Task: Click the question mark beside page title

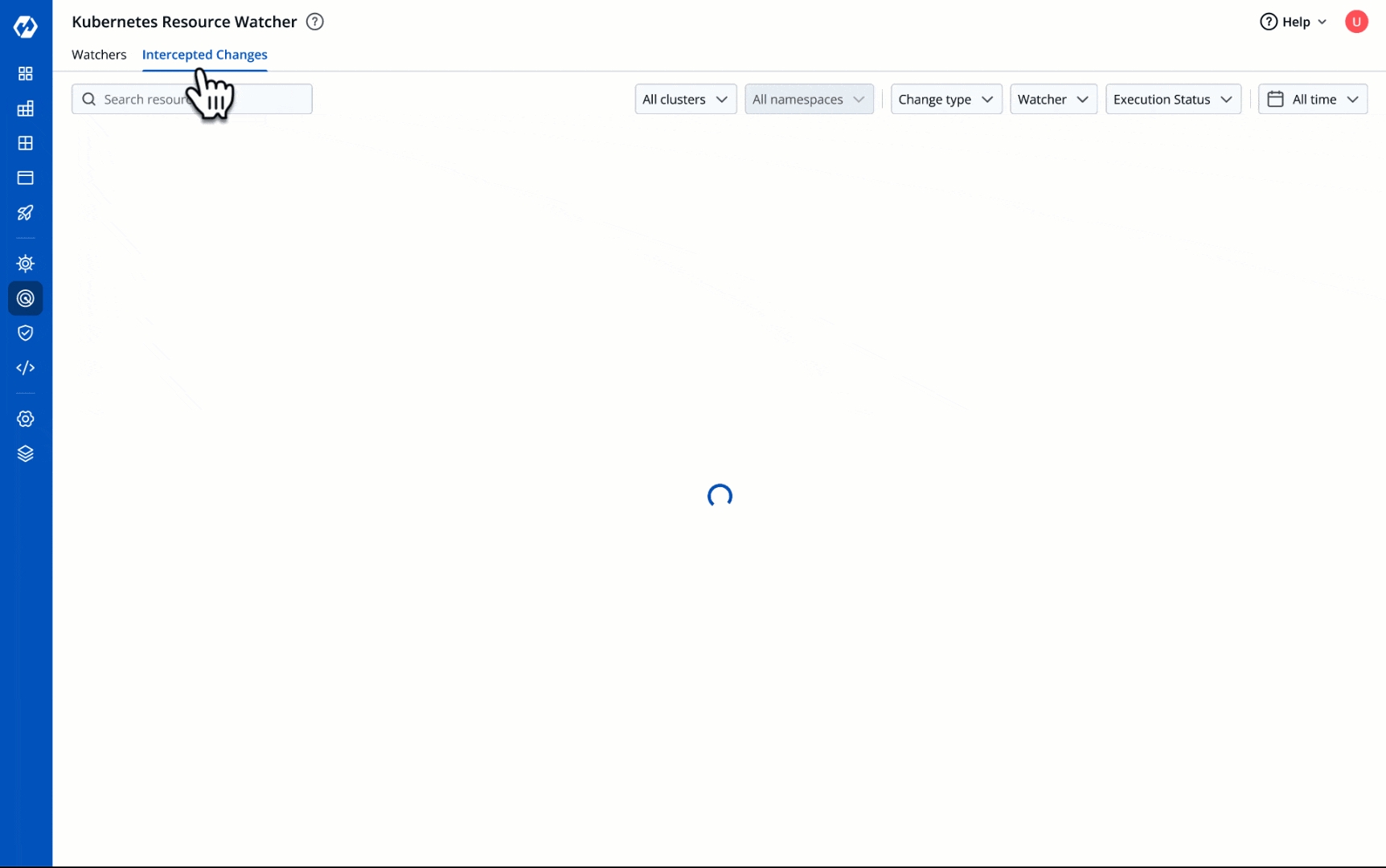Action: tap(315, 22)
